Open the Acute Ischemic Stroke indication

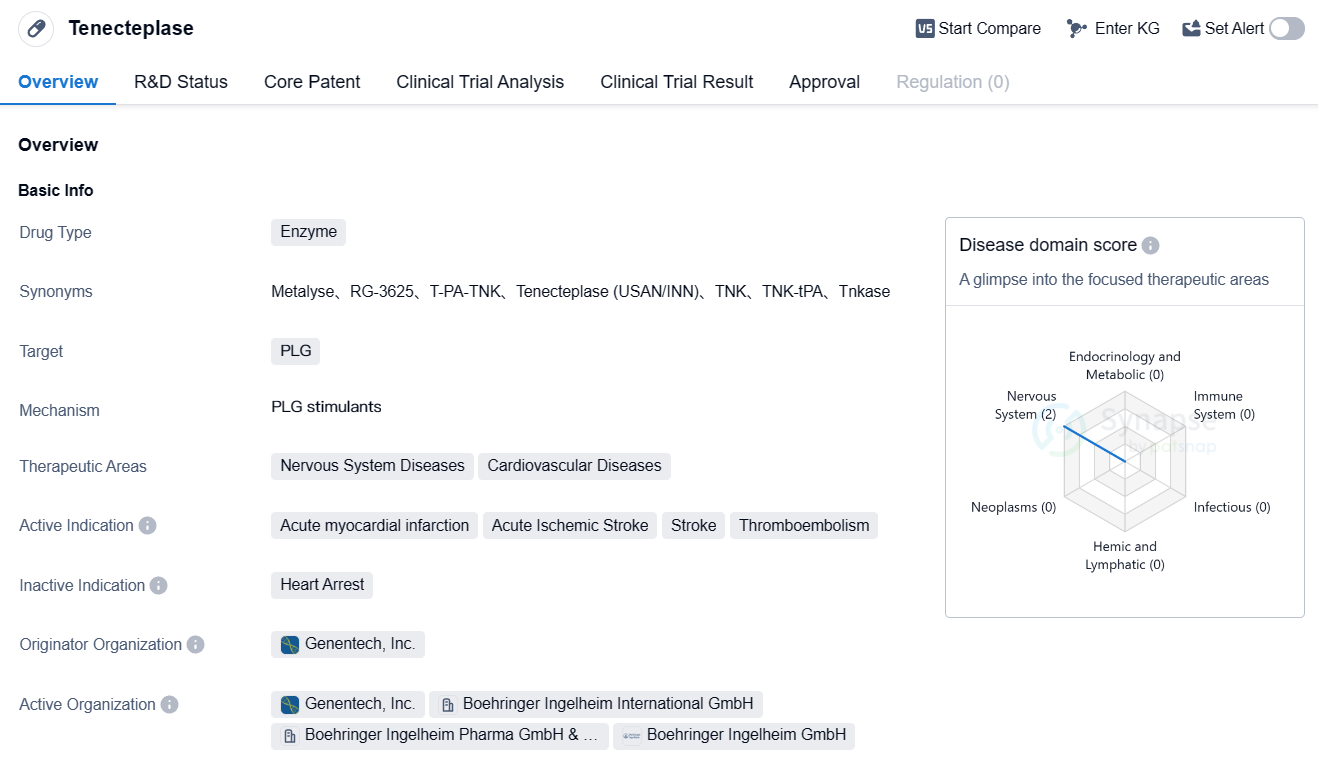(570, 526)
